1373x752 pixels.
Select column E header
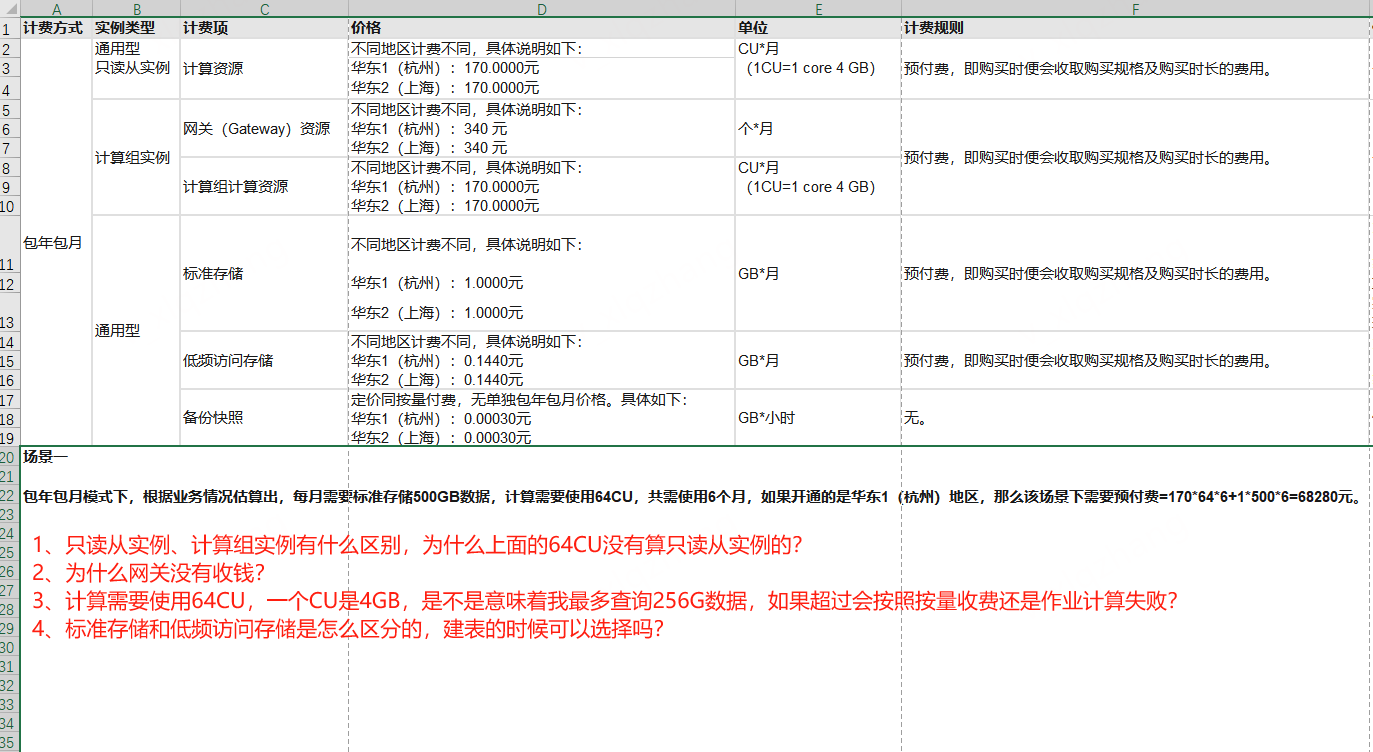click(817, 9)
